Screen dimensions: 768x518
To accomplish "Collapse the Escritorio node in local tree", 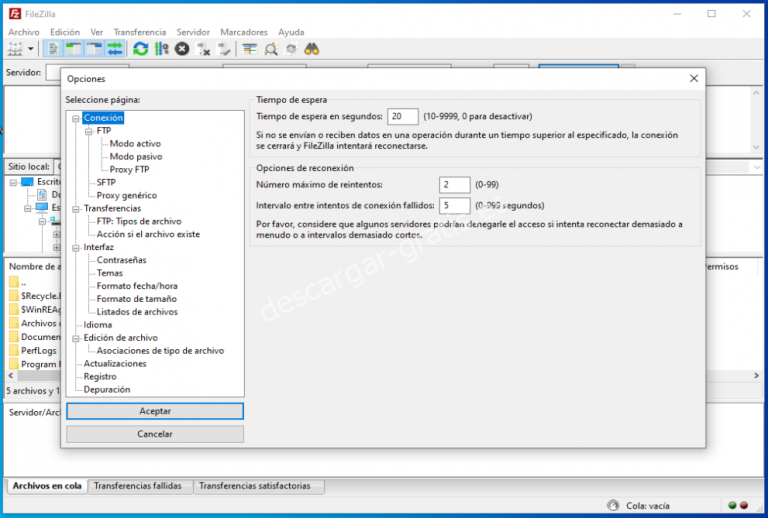I will point(14,182).
